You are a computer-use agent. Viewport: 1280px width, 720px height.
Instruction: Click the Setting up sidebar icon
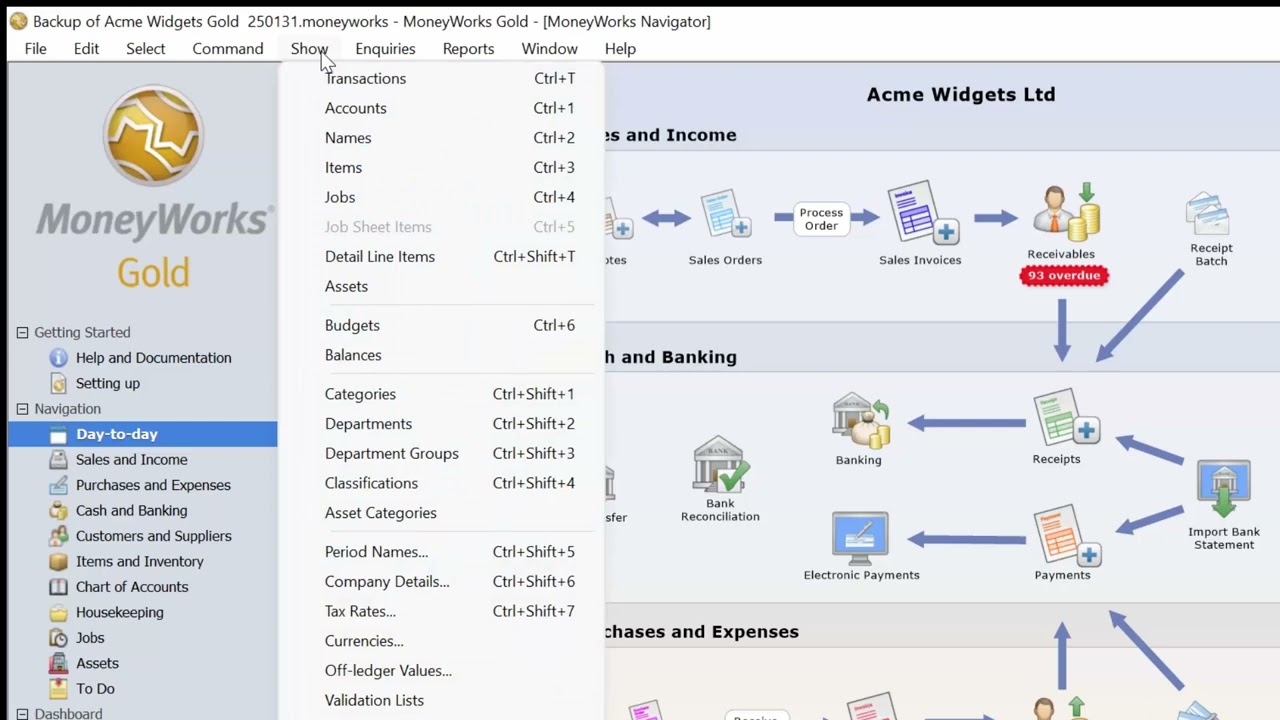point(58,383)
